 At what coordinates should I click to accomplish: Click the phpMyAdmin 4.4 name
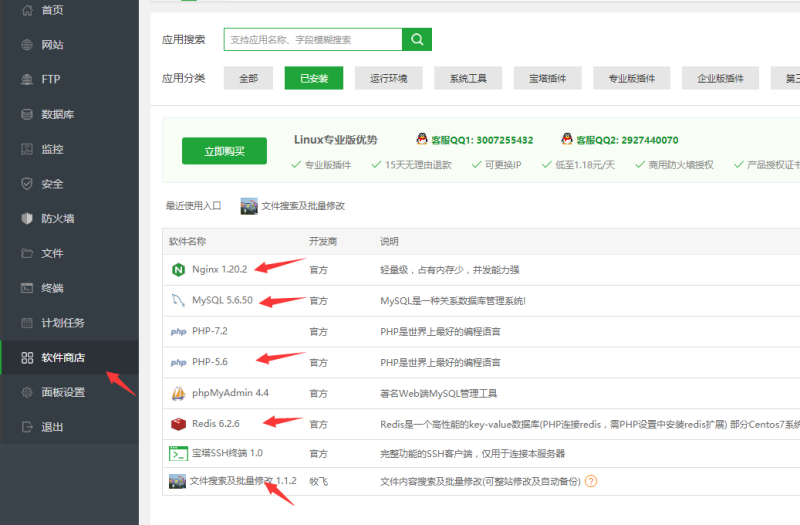pos(230,393)
